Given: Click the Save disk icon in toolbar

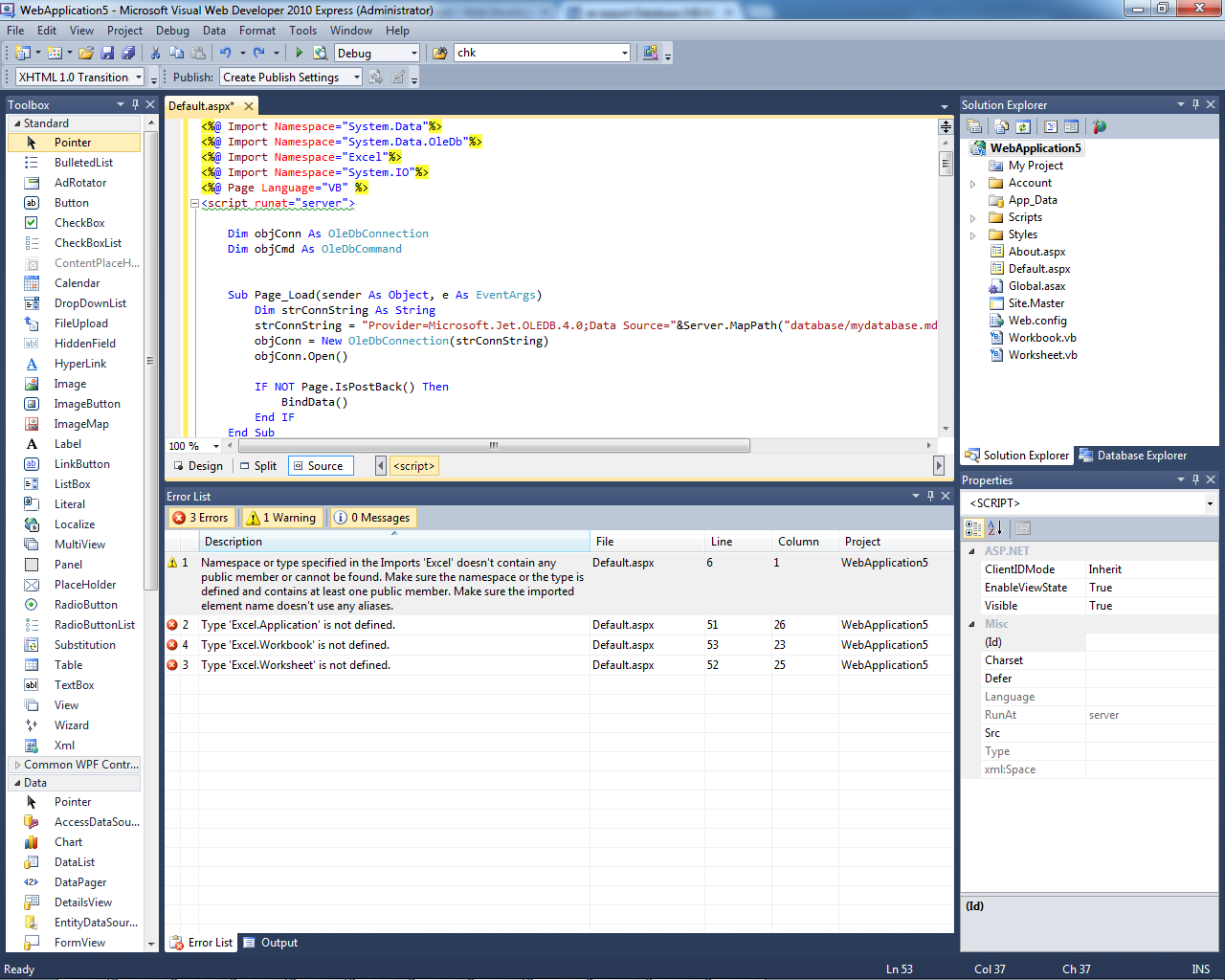Looking at the screenshot, I should 107,53.
